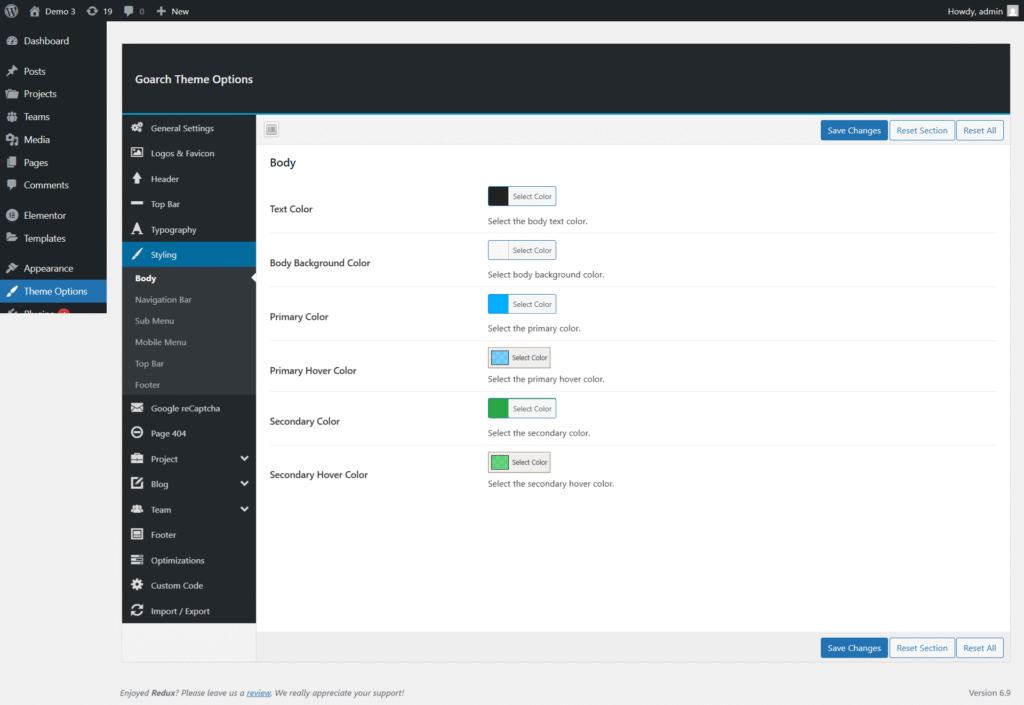Click the green Secondary Color swatch

point(498,409)
